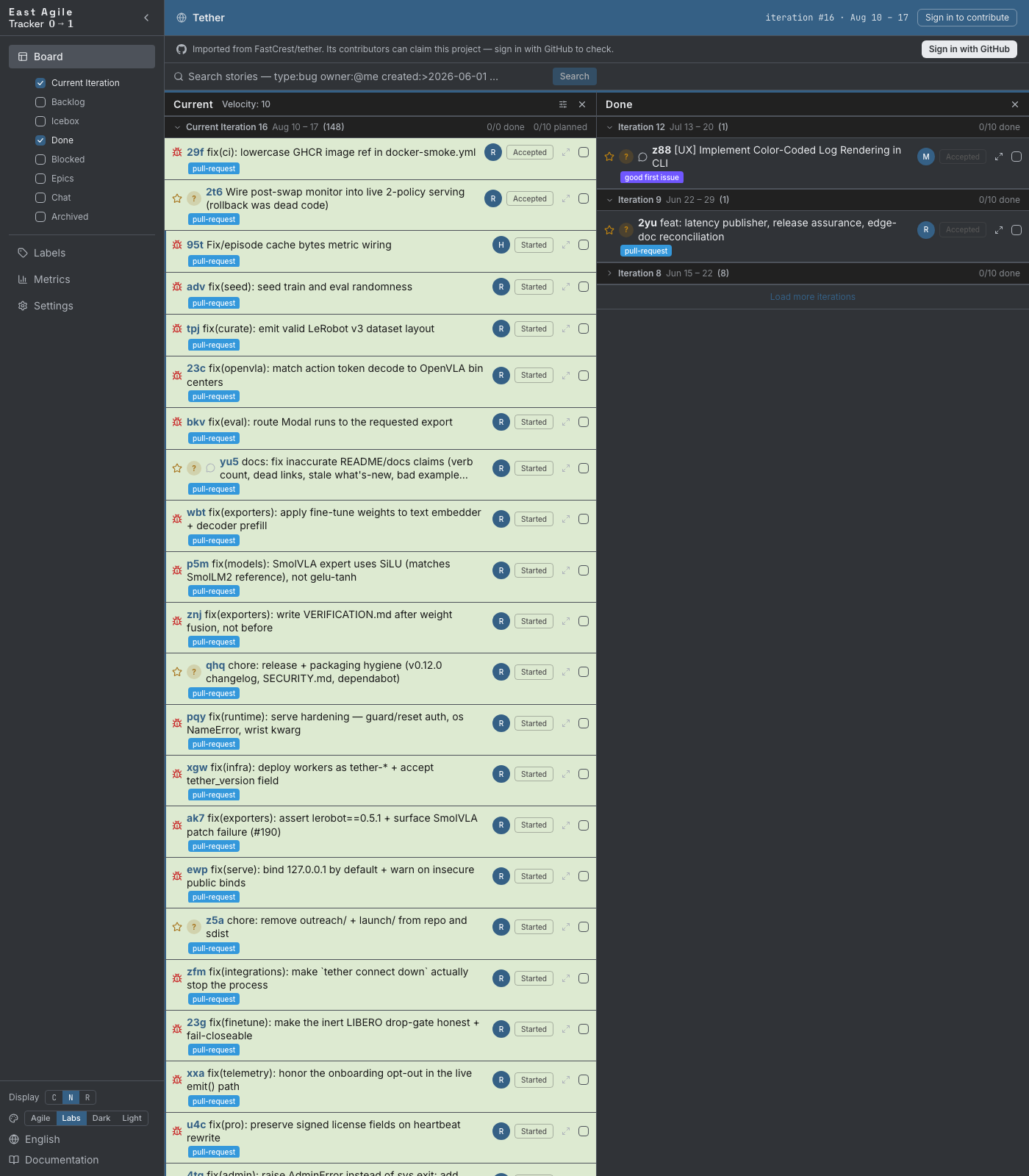1029x1176 pixels.
Task: Enable the Chat panel checkbox
Action: tap(40, 198)
